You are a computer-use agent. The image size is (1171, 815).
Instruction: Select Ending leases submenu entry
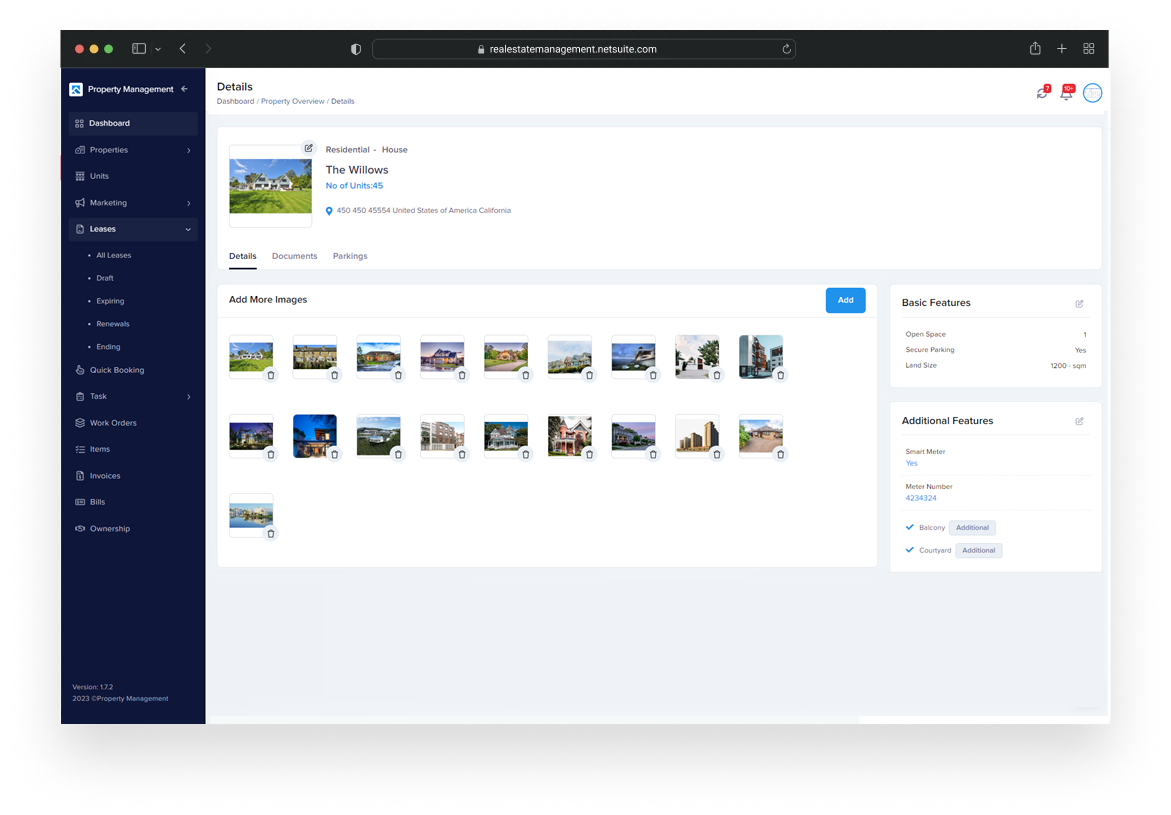point(108,347)
